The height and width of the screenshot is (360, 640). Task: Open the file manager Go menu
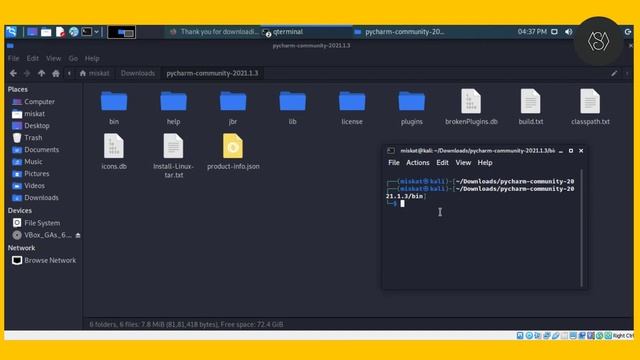(73, 58)
